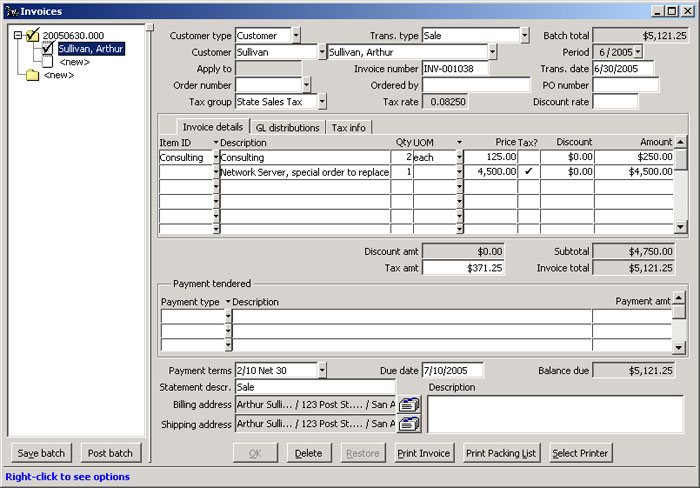The height and width of the screenshot is (488, 700).
Task: Click invoice details scrollbar down arrow
Action: tap(680, 227)
